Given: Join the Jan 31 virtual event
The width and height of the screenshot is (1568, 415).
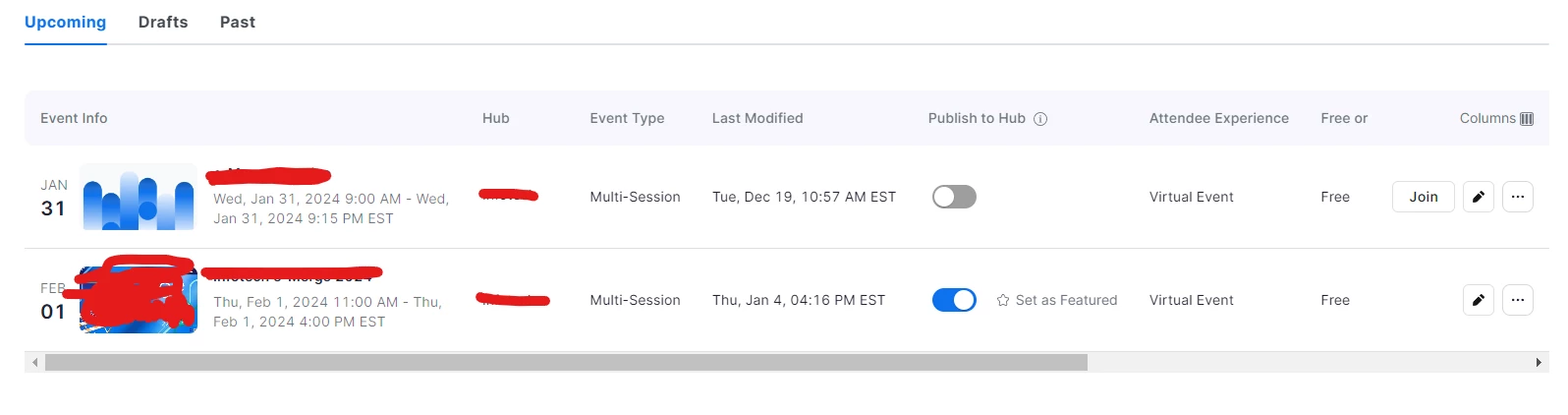Looking at the screenshot, I should pyautogui.click(x=1423, y=197).
